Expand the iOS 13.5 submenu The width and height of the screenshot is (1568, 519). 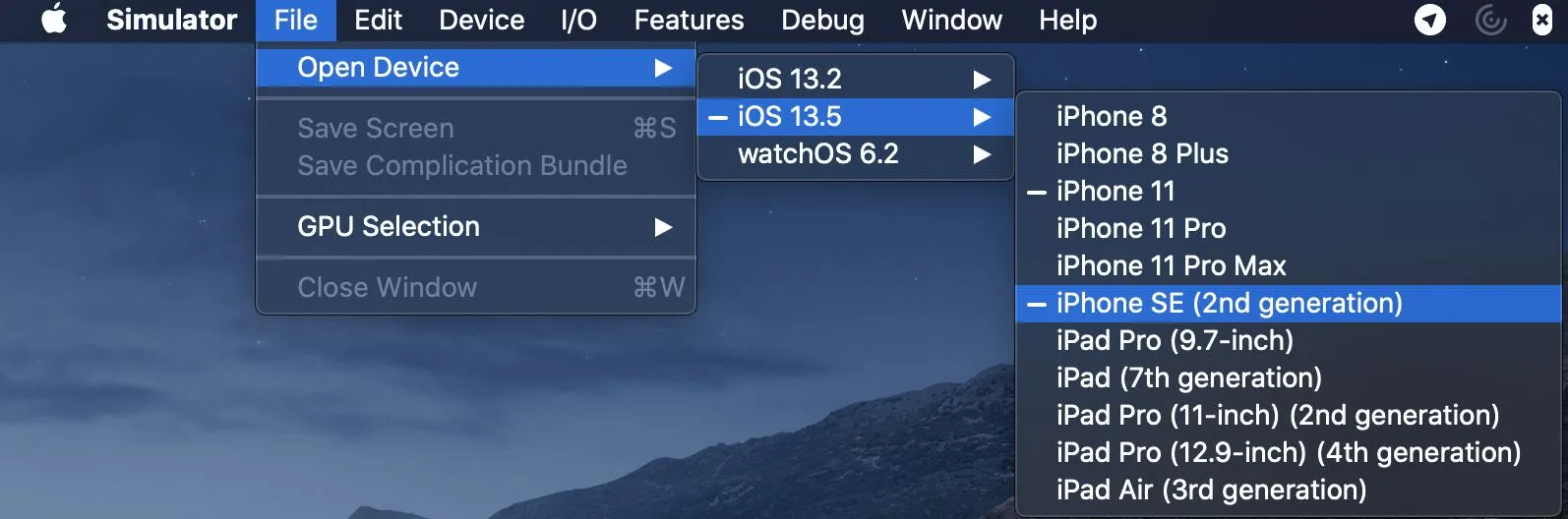(x=855, y=116)
